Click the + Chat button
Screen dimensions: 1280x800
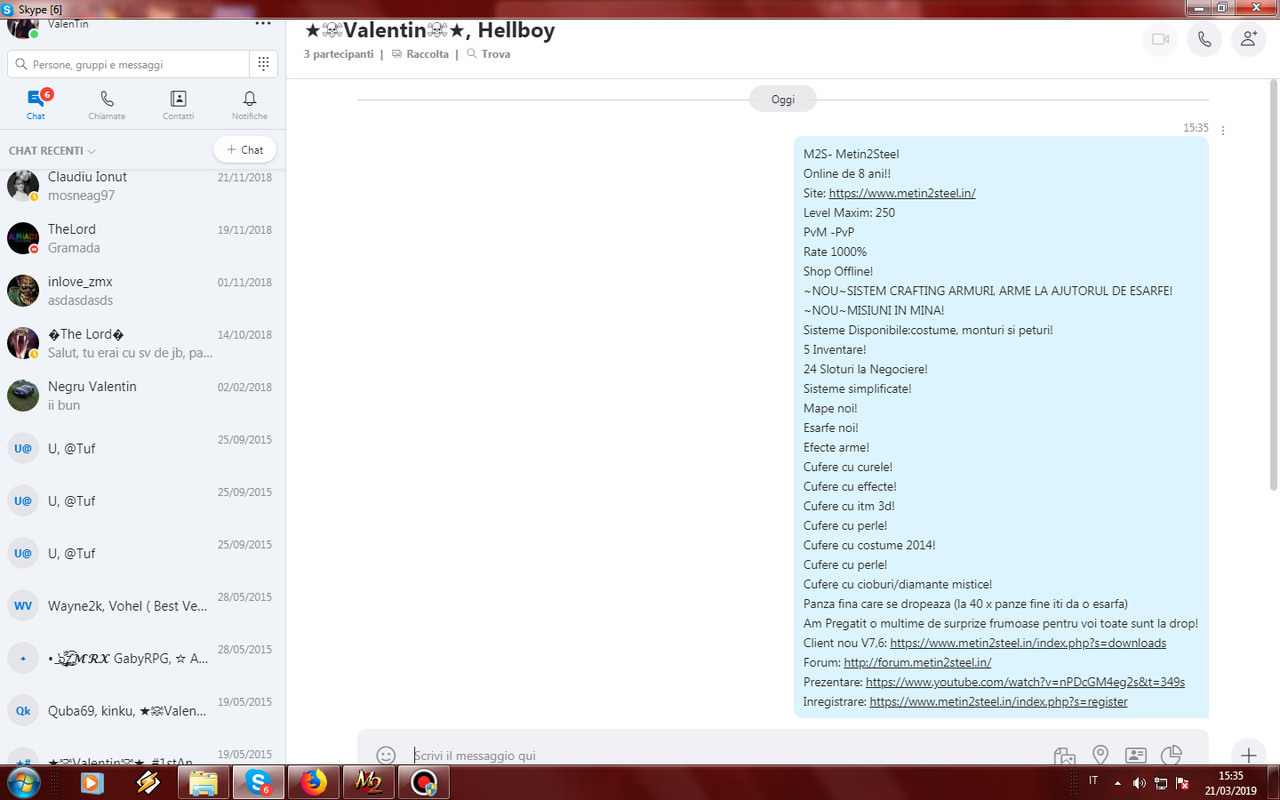pos(245,150)
